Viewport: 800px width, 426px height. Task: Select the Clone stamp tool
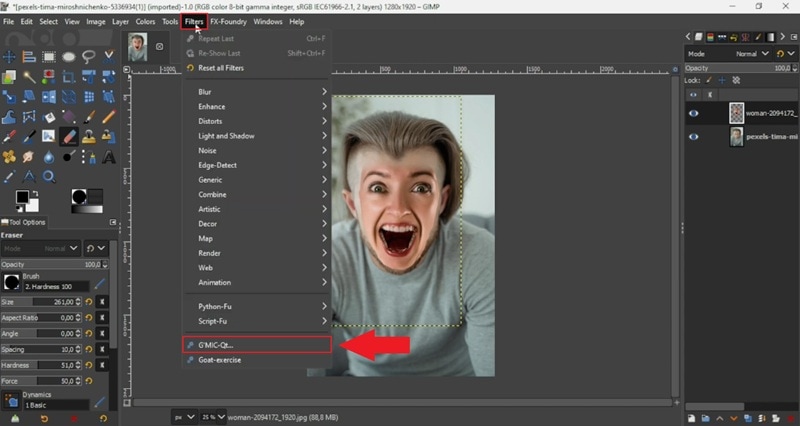(x=89, y=137)
